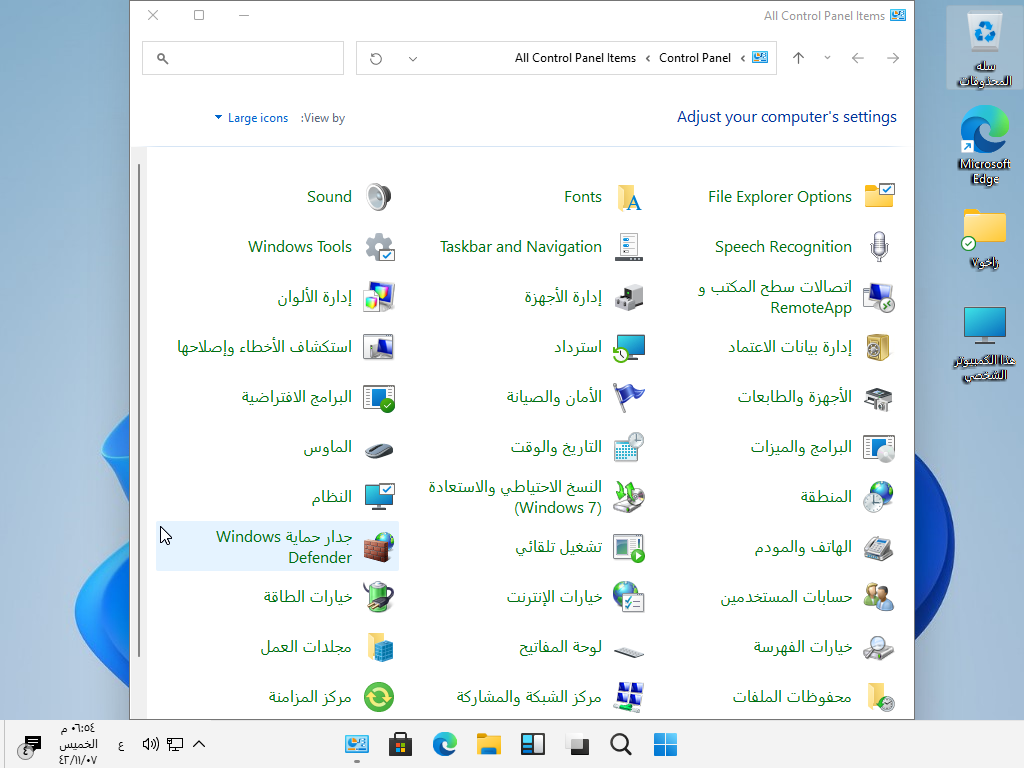Open استكشاف الأخطاء وإصلاحها troubleshooting icon
1024x768 pixels.
(379, 347)
